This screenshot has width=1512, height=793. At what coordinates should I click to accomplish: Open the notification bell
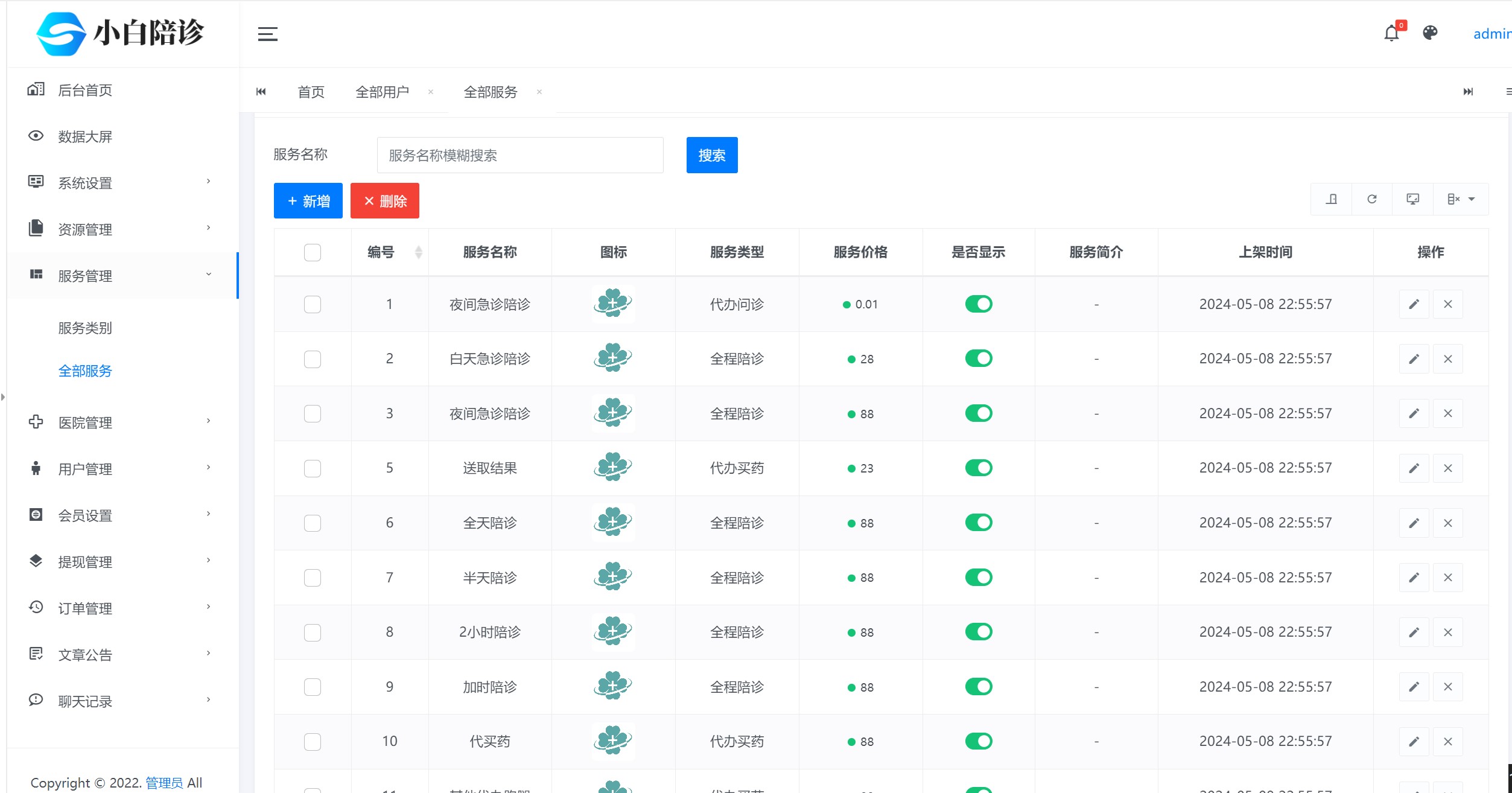click(1391, 33)
